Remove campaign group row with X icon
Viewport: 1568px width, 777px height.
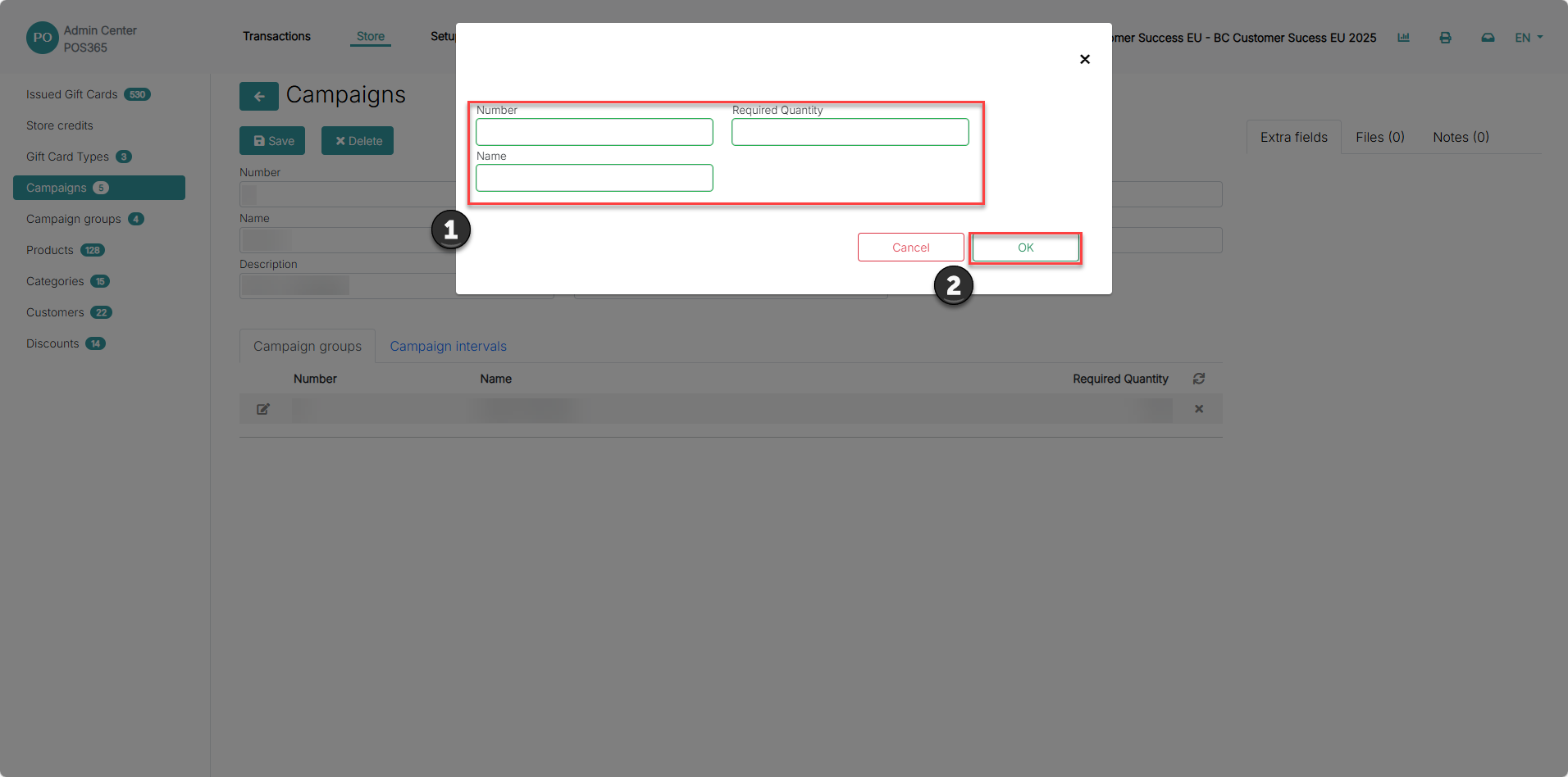click(x=1199, y=409)
